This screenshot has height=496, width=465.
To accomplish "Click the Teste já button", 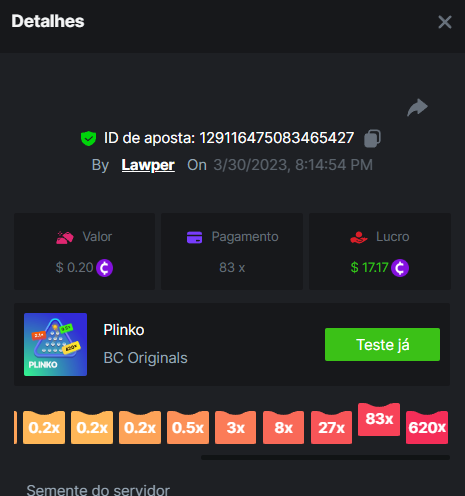I will 382,344.
